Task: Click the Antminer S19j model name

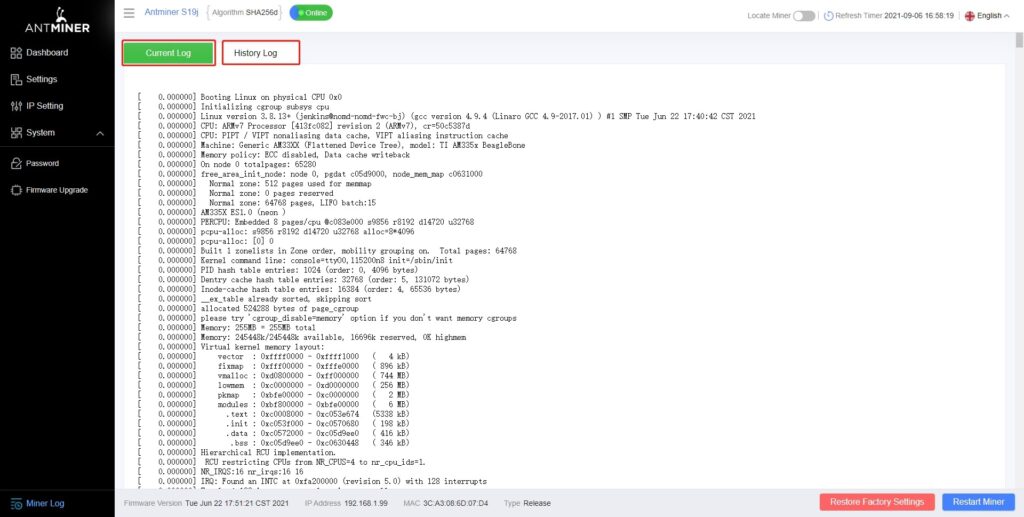Action: tap(171, 12)
